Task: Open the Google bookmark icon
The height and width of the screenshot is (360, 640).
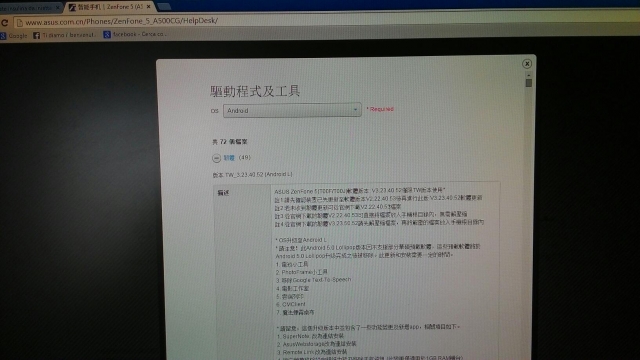Action: [3, 36]
